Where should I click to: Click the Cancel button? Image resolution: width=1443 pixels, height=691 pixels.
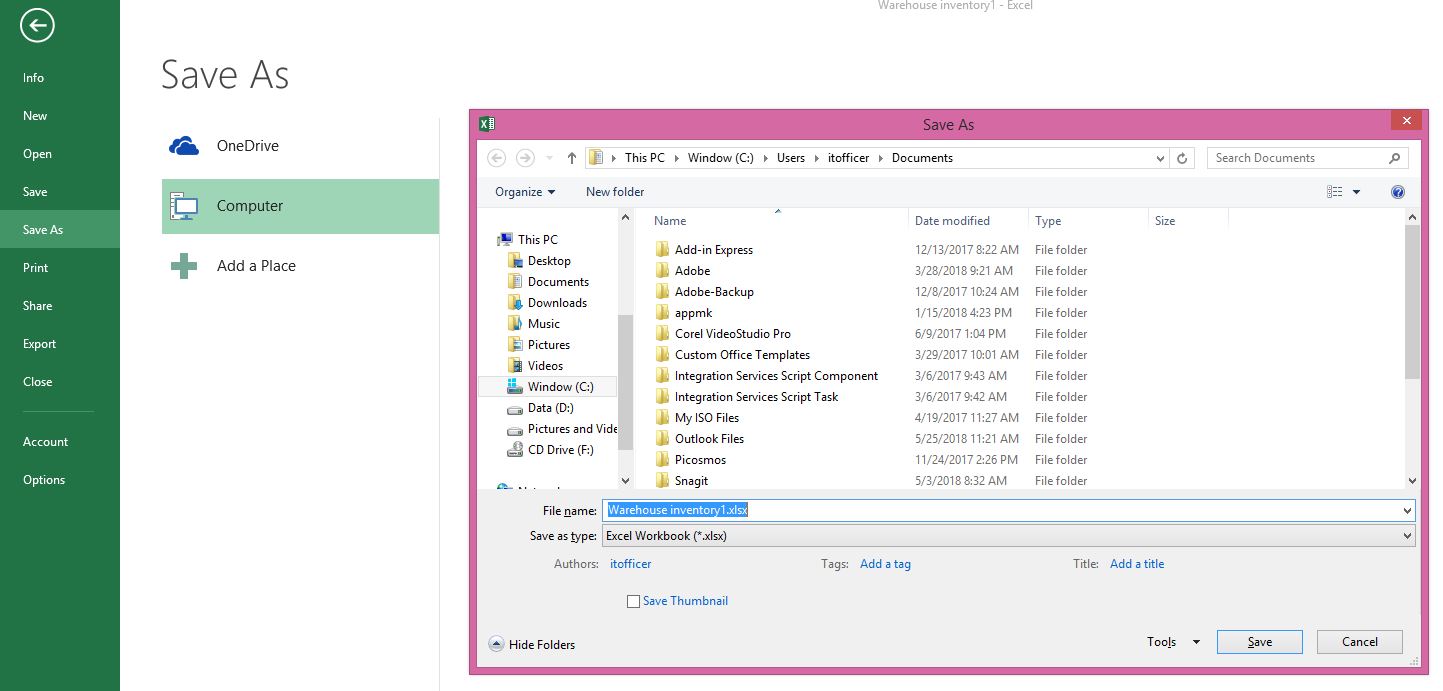point(1360,642)
